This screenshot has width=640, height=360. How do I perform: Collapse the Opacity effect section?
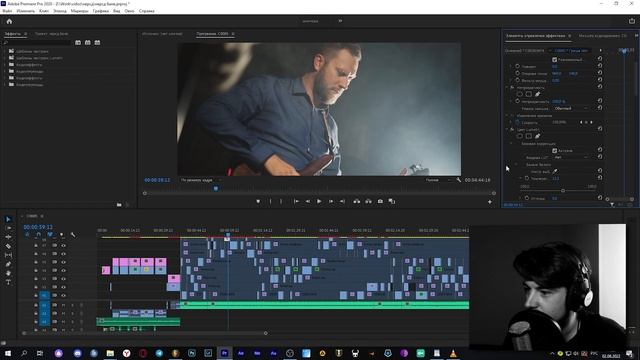click(x=507, y=88)
